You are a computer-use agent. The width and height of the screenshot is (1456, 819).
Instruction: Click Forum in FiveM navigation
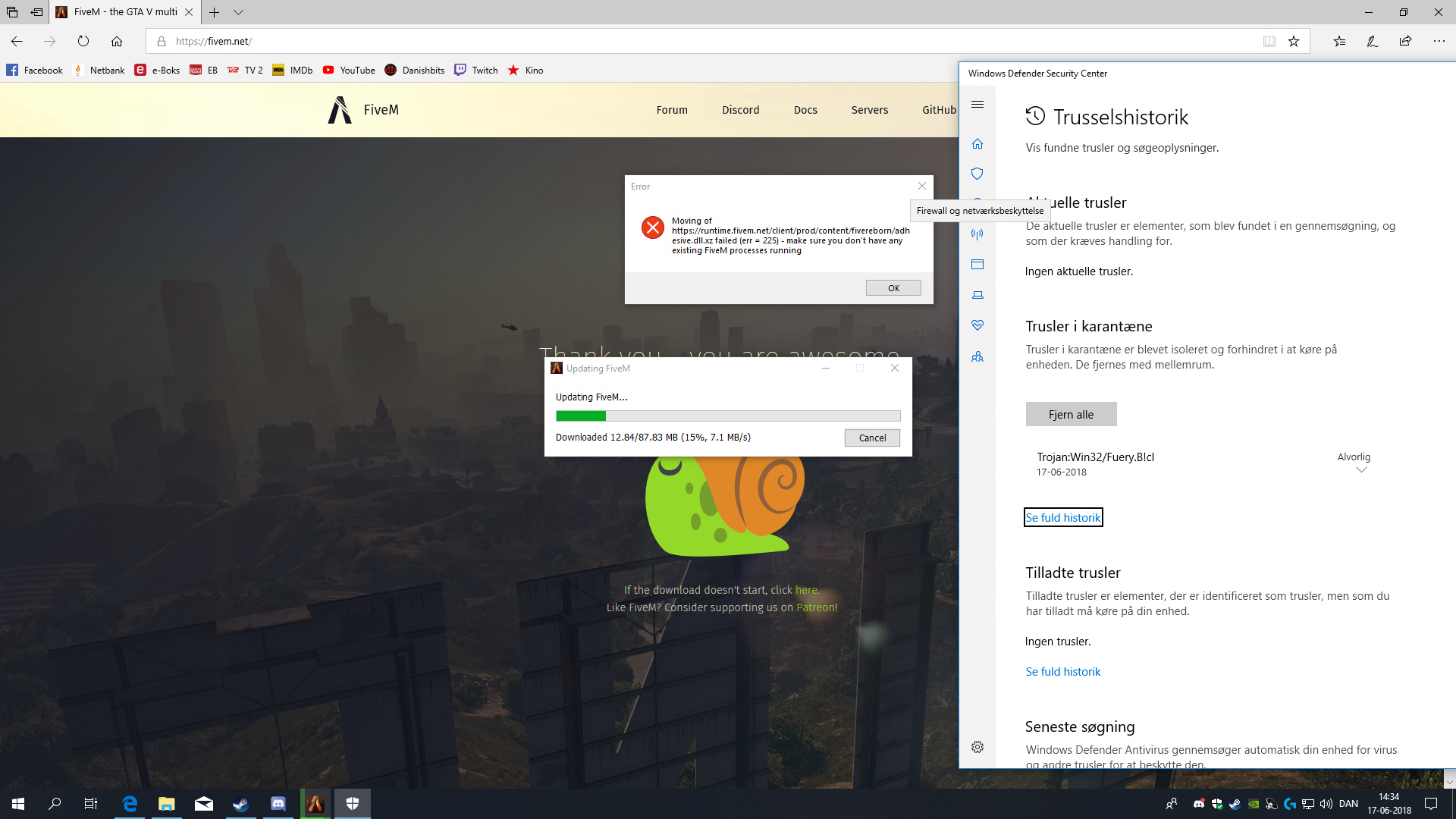pos(672,110)
